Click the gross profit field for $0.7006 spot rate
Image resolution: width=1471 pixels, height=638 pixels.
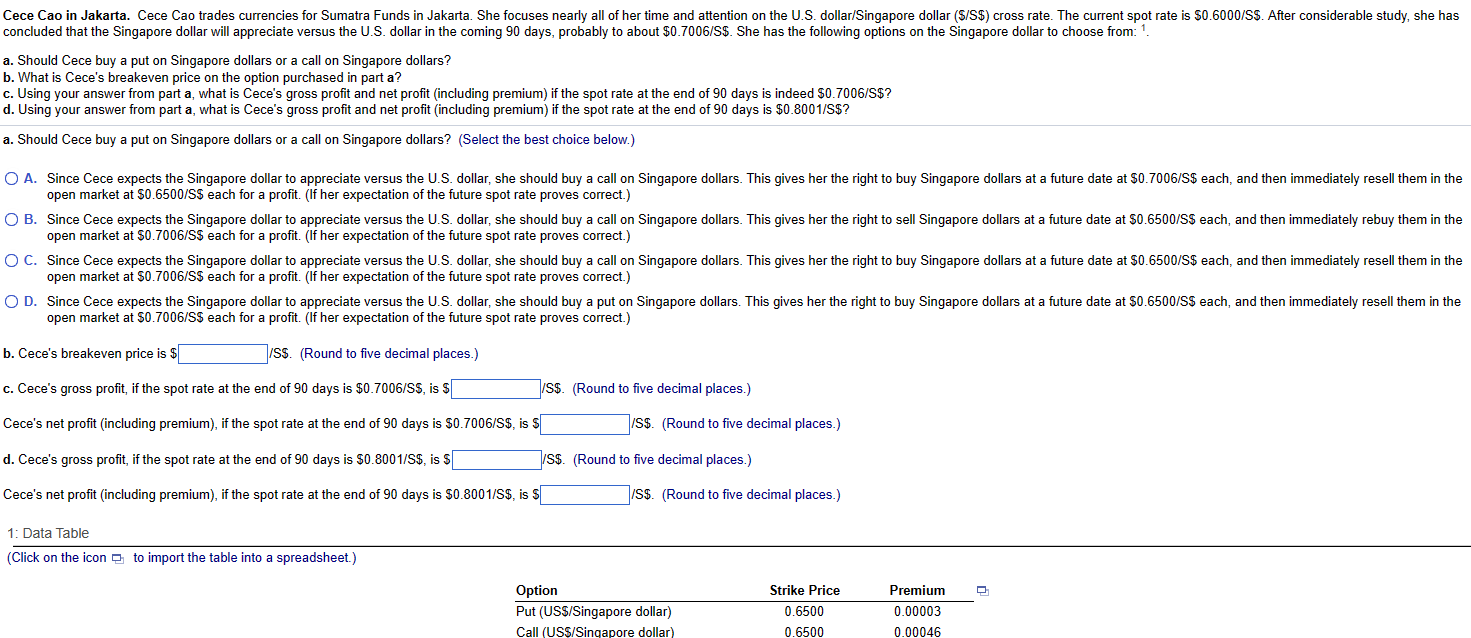[496, 388]
